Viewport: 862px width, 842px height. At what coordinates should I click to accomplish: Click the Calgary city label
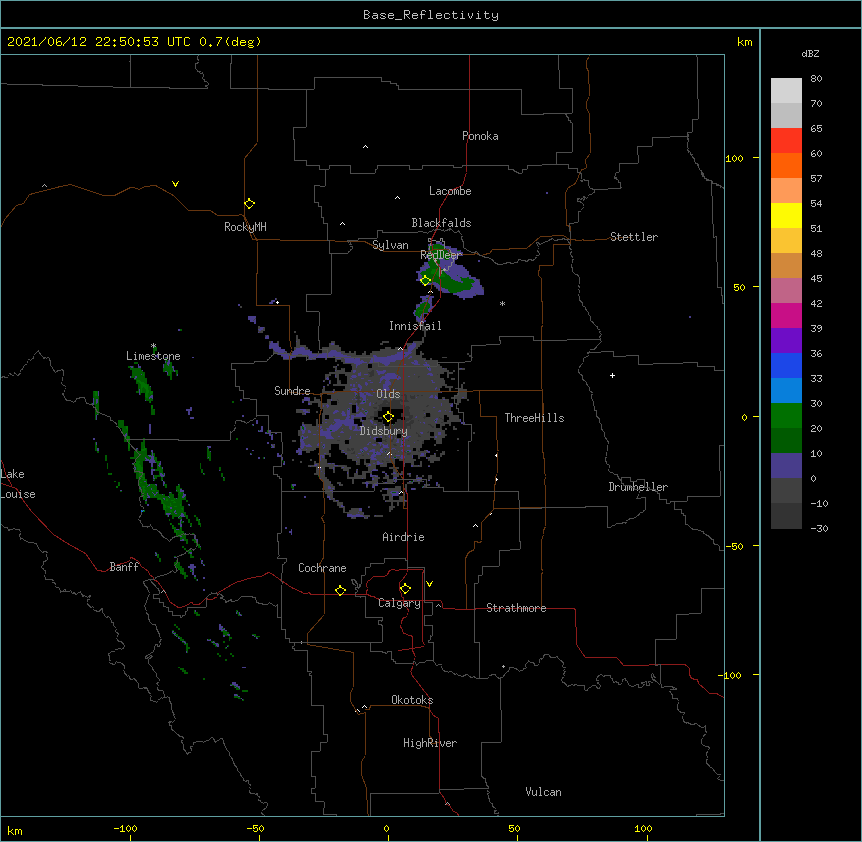click(x=399, y=603)
